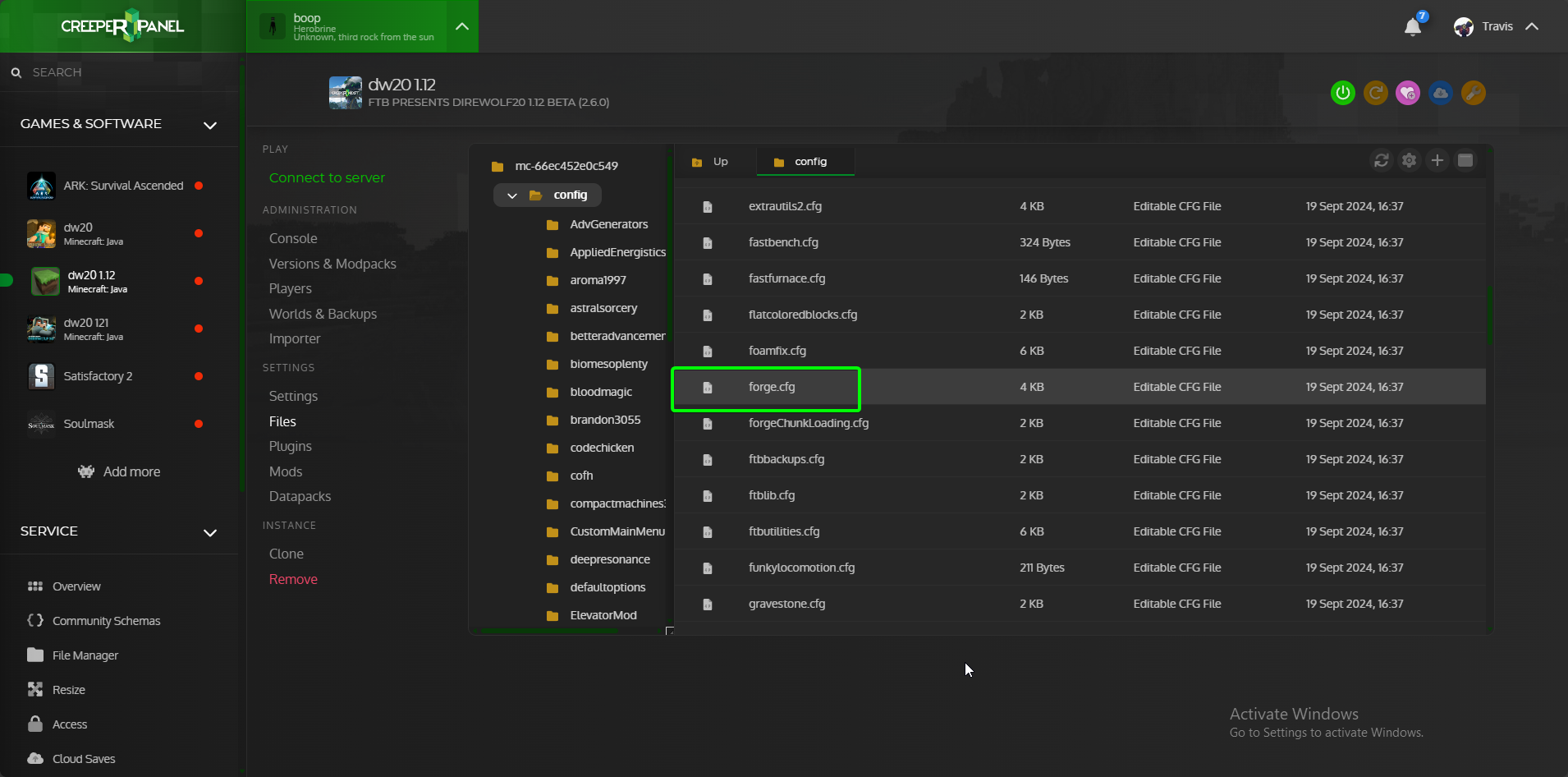
Task: Click the Access padlock icon
Action: click(x=35, y=724)
